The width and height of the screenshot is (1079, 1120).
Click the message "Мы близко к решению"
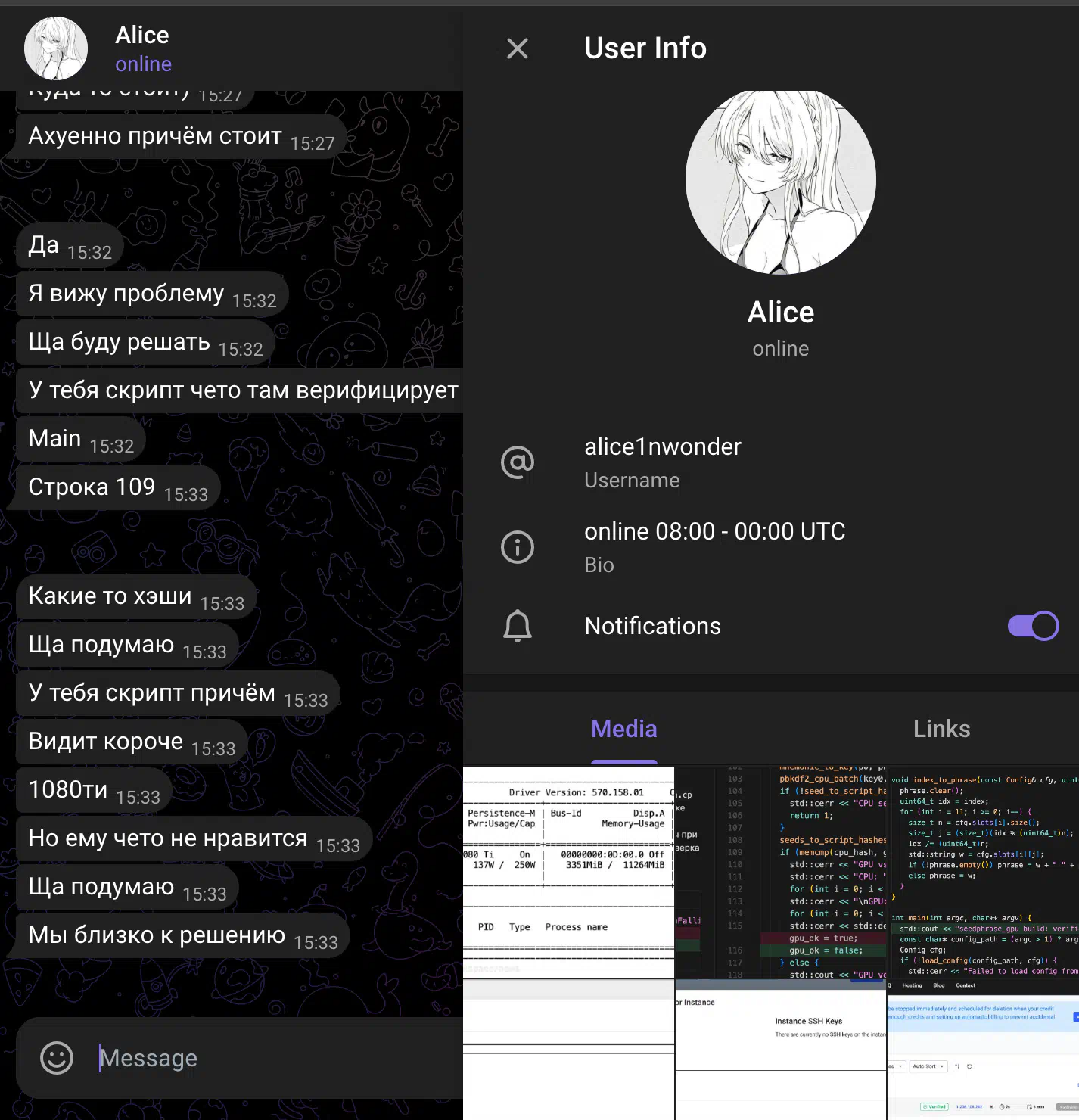[x=157, y=935]
